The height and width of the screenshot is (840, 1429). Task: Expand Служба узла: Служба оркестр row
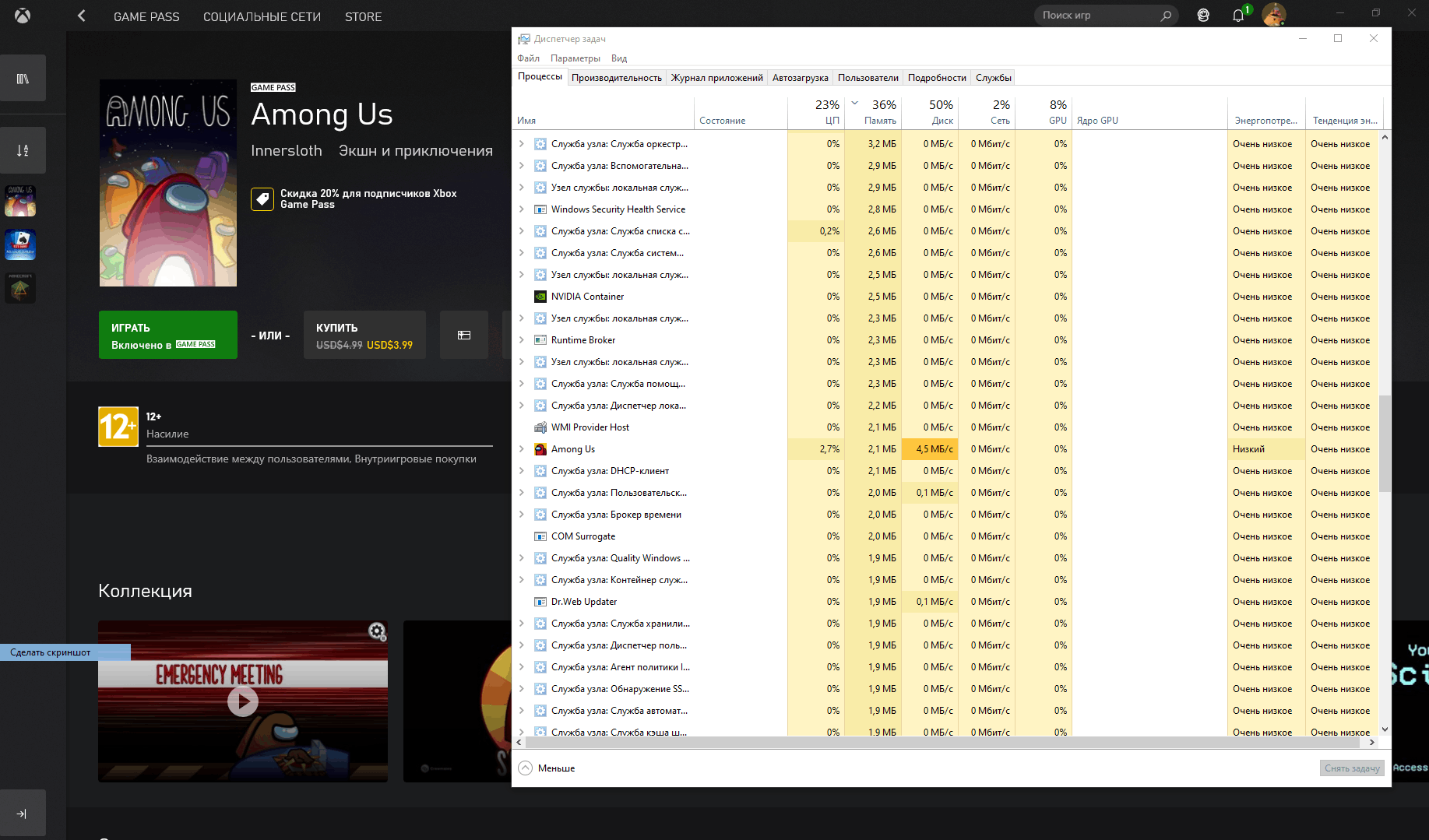pyautogui.click(x=522, y=144)
